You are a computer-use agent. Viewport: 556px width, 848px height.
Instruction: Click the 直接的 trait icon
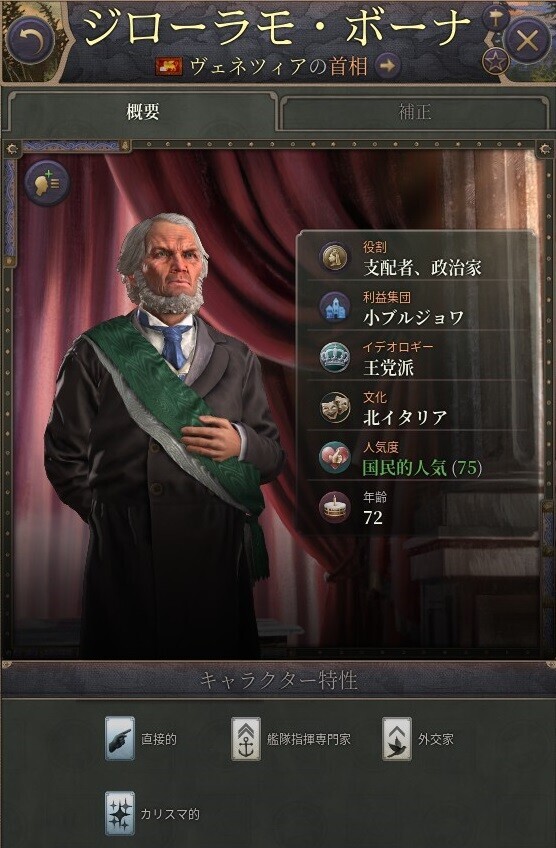[x=120, y=739]
